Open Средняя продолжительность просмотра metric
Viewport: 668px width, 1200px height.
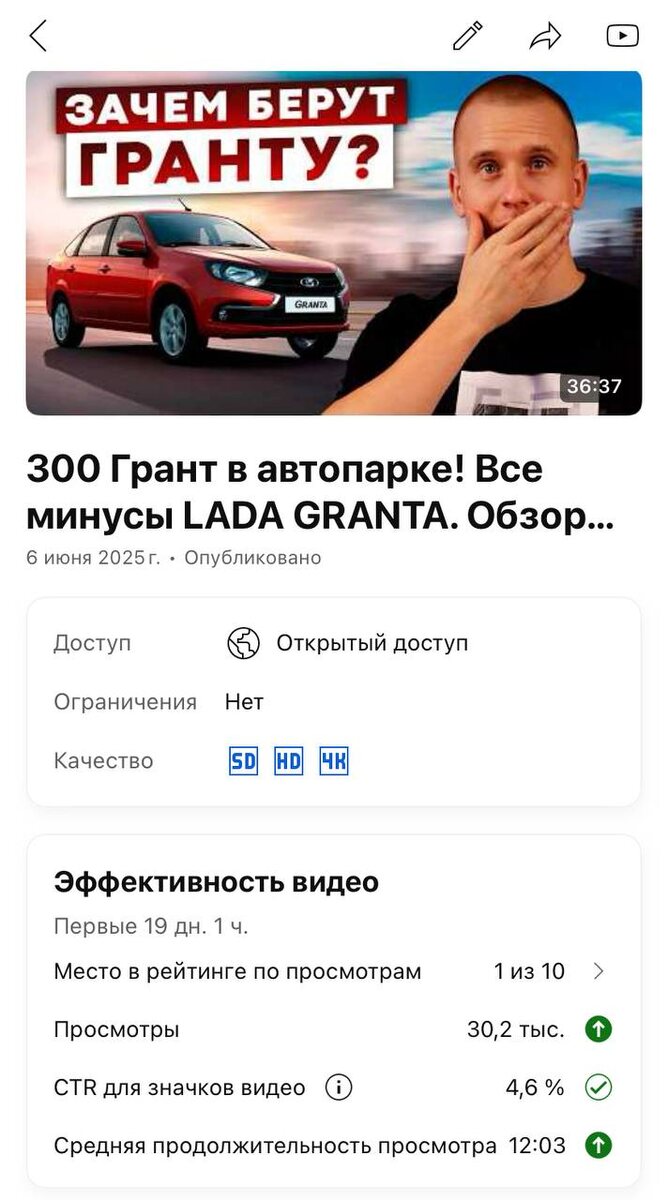click(333, 1145)
